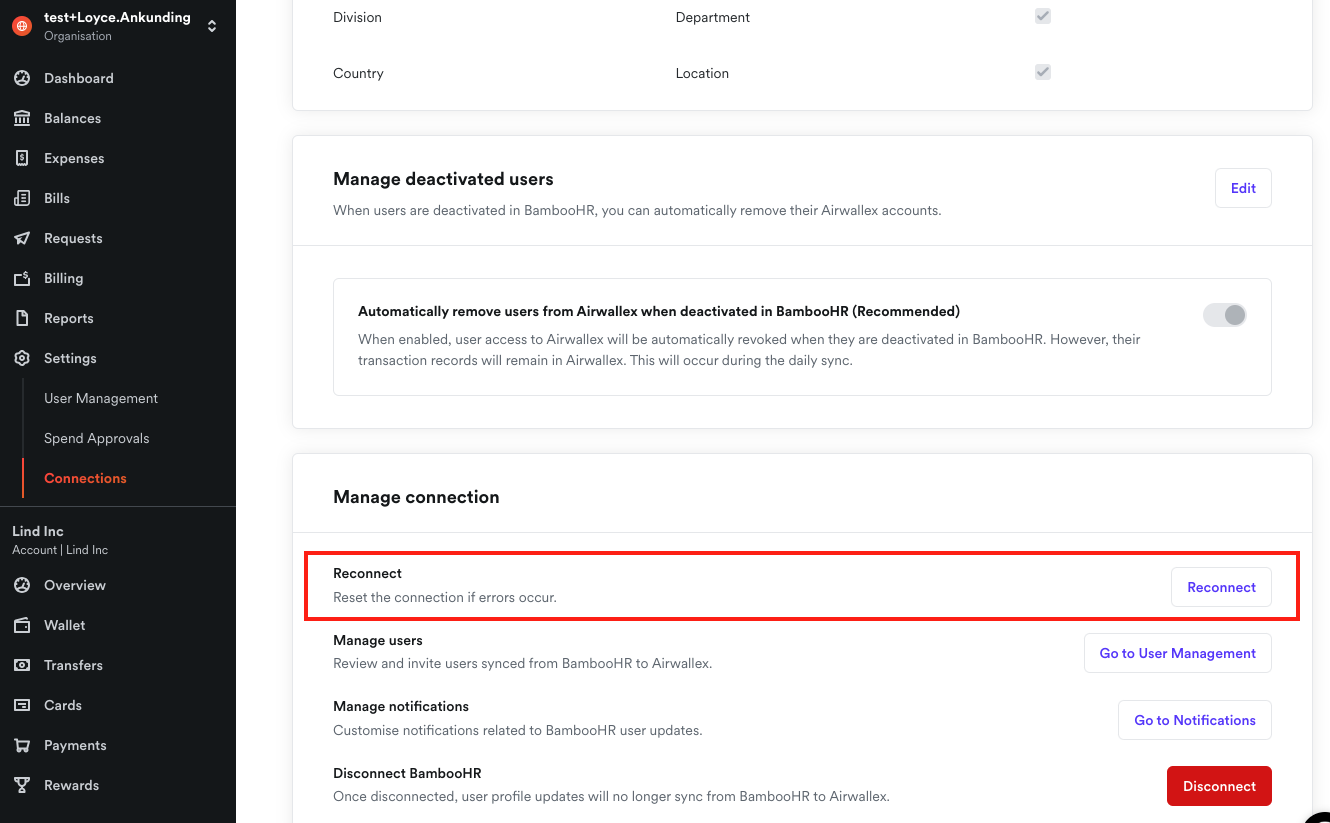Click the Country field label
The image size is (1330, 823).
[358, 73]
